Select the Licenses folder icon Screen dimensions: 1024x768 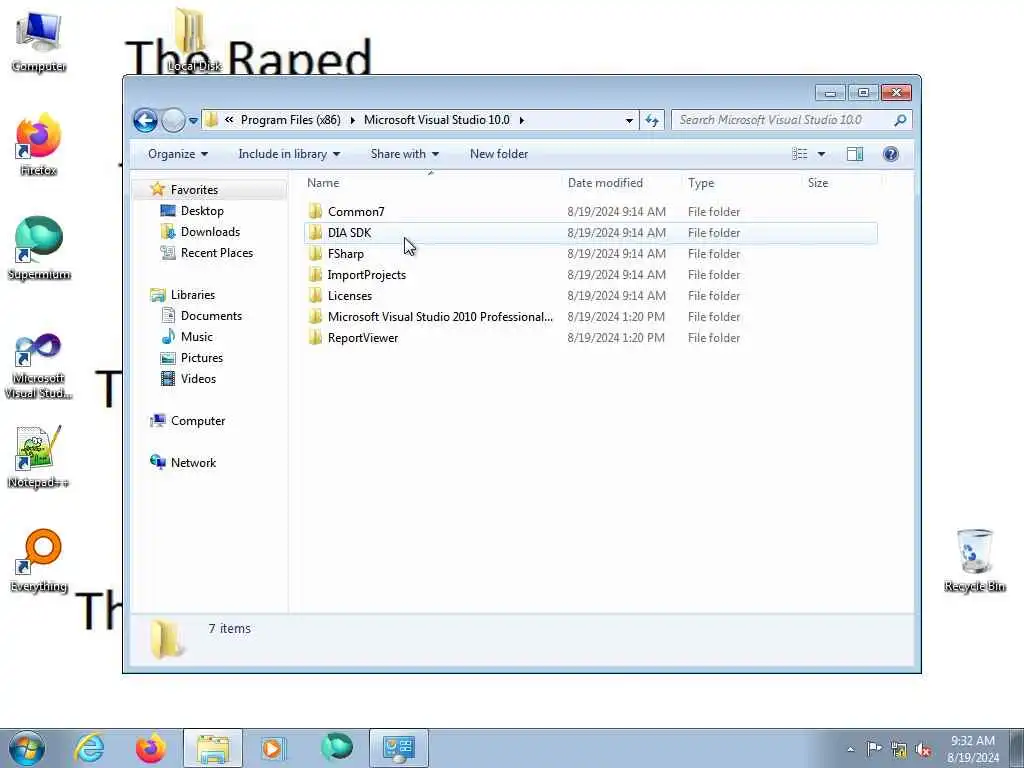point(315,295)
